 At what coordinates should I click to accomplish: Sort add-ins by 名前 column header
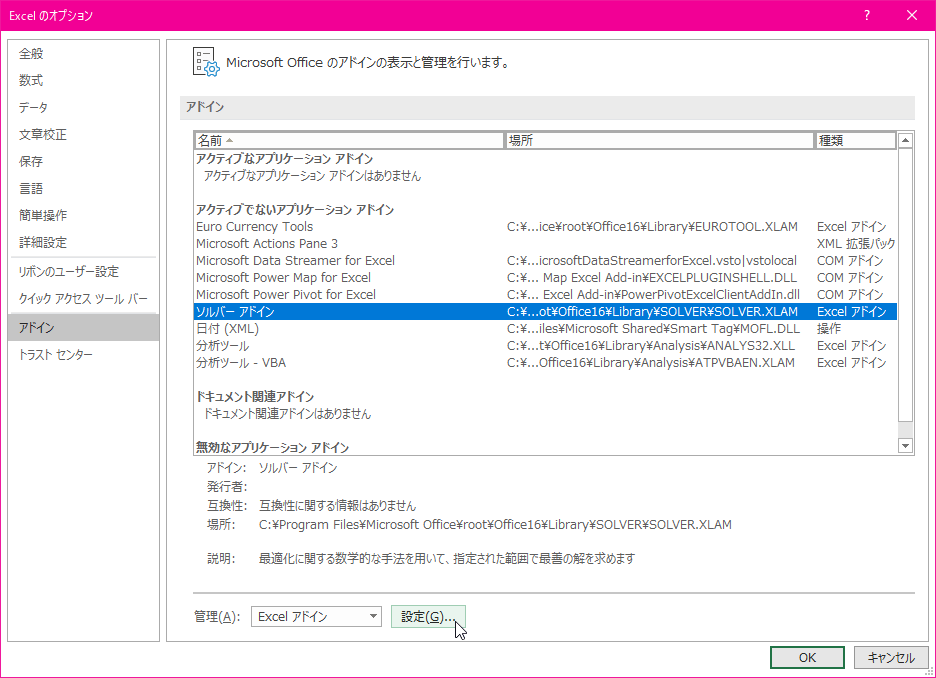click(349, 140)
